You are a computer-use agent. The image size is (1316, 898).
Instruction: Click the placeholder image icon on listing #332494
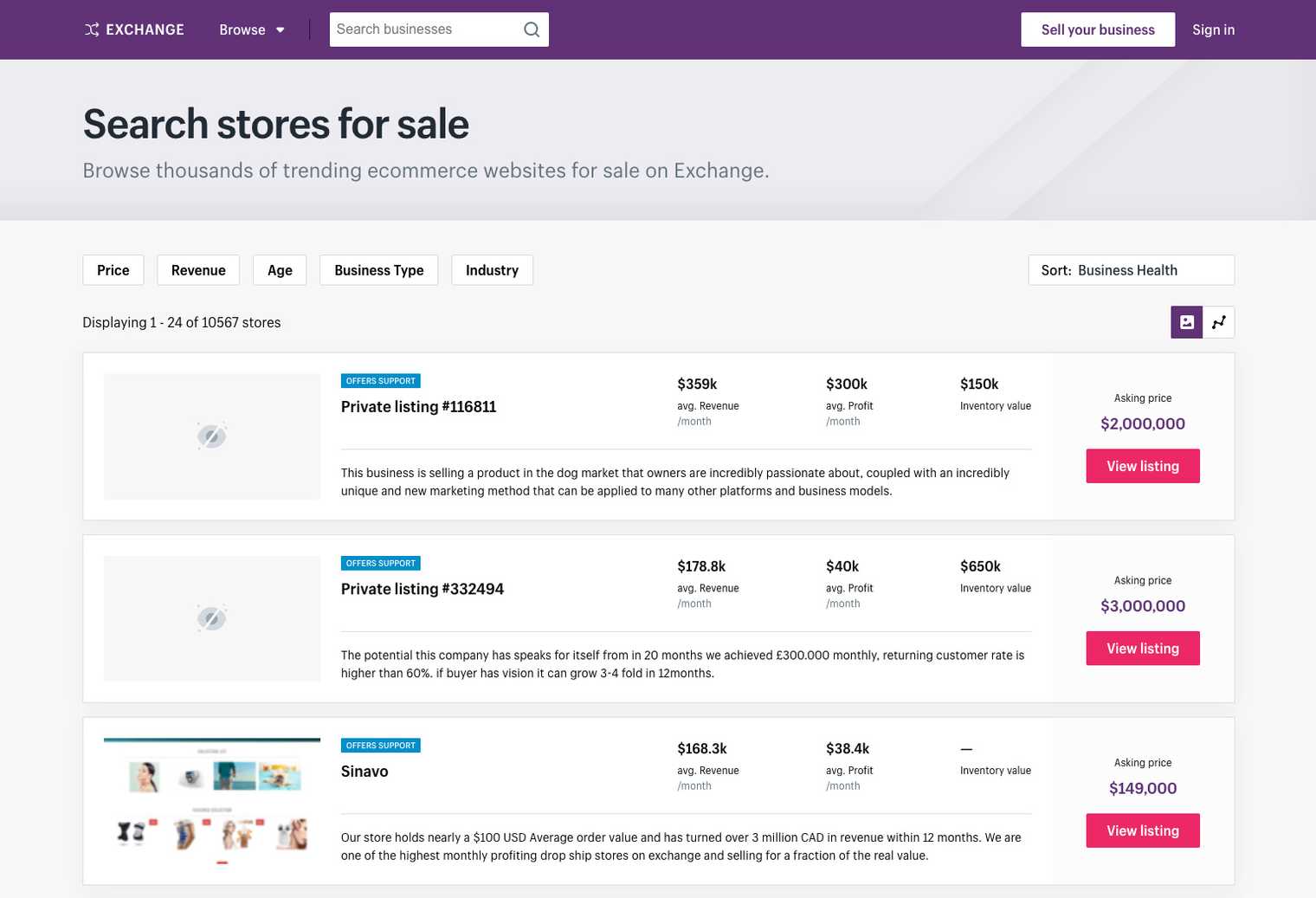[x=211, y=617]
